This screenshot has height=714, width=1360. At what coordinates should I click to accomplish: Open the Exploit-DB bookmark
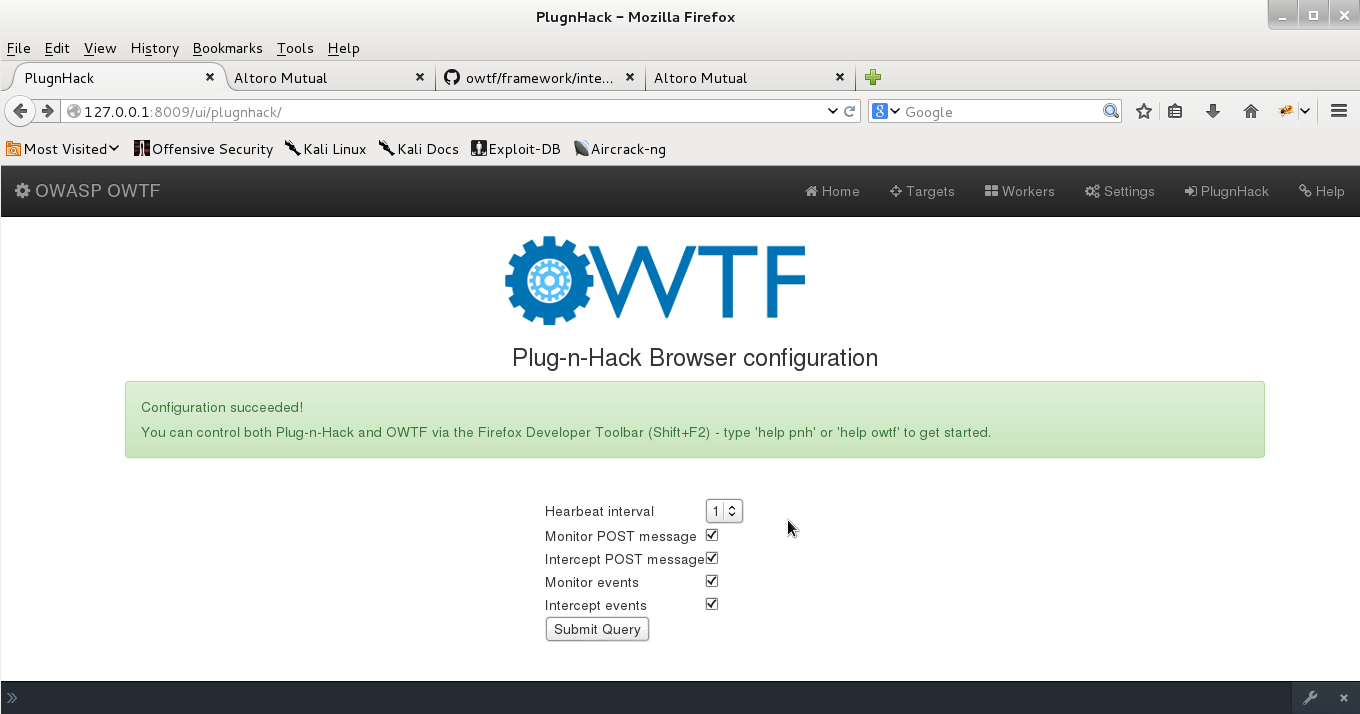pyautogui.click(x=516, y=149)
